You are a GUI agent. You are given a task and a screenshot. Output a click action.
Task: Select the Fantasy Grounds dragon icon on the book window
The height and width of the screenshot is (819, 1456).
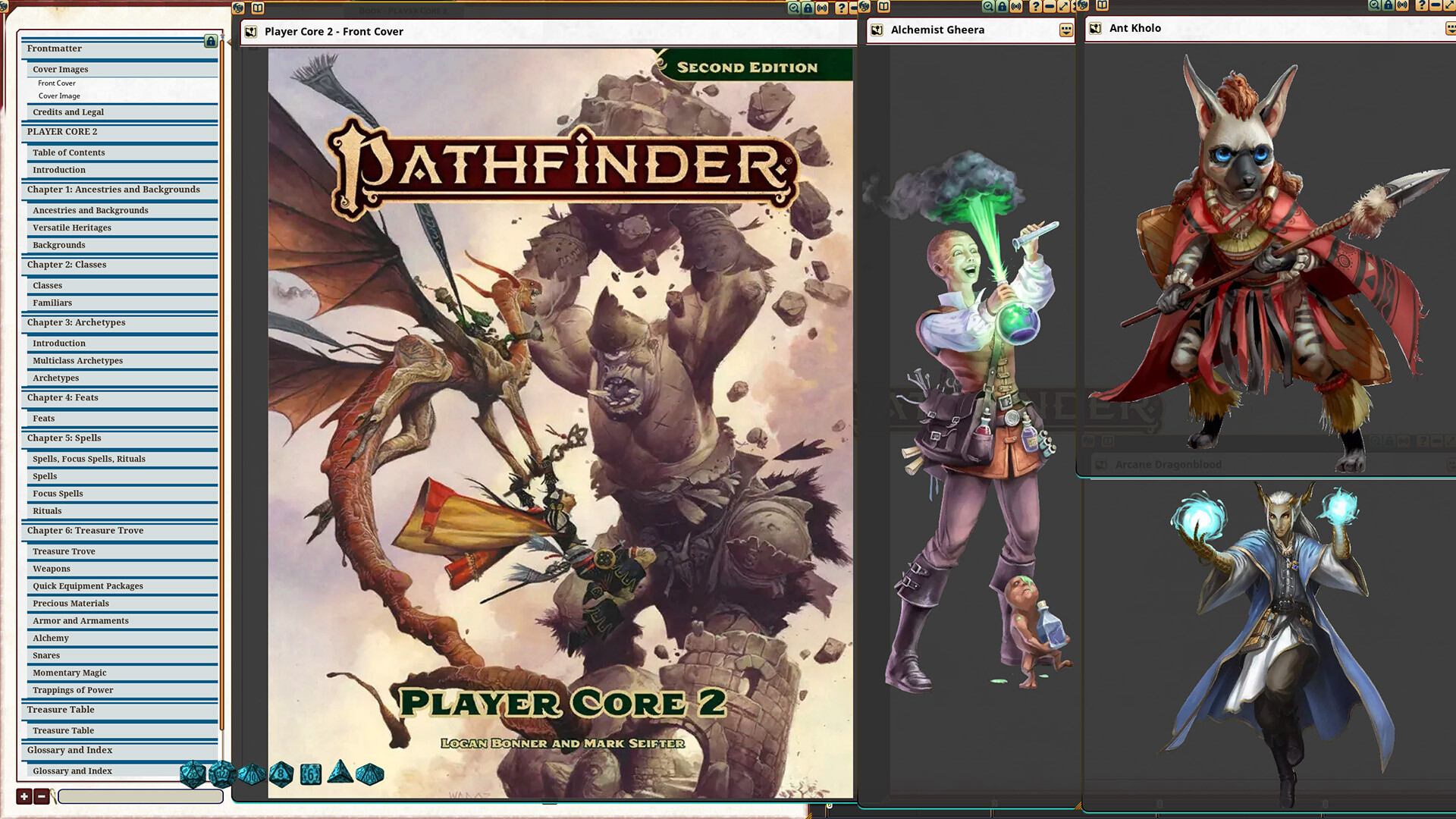[237, 8]
